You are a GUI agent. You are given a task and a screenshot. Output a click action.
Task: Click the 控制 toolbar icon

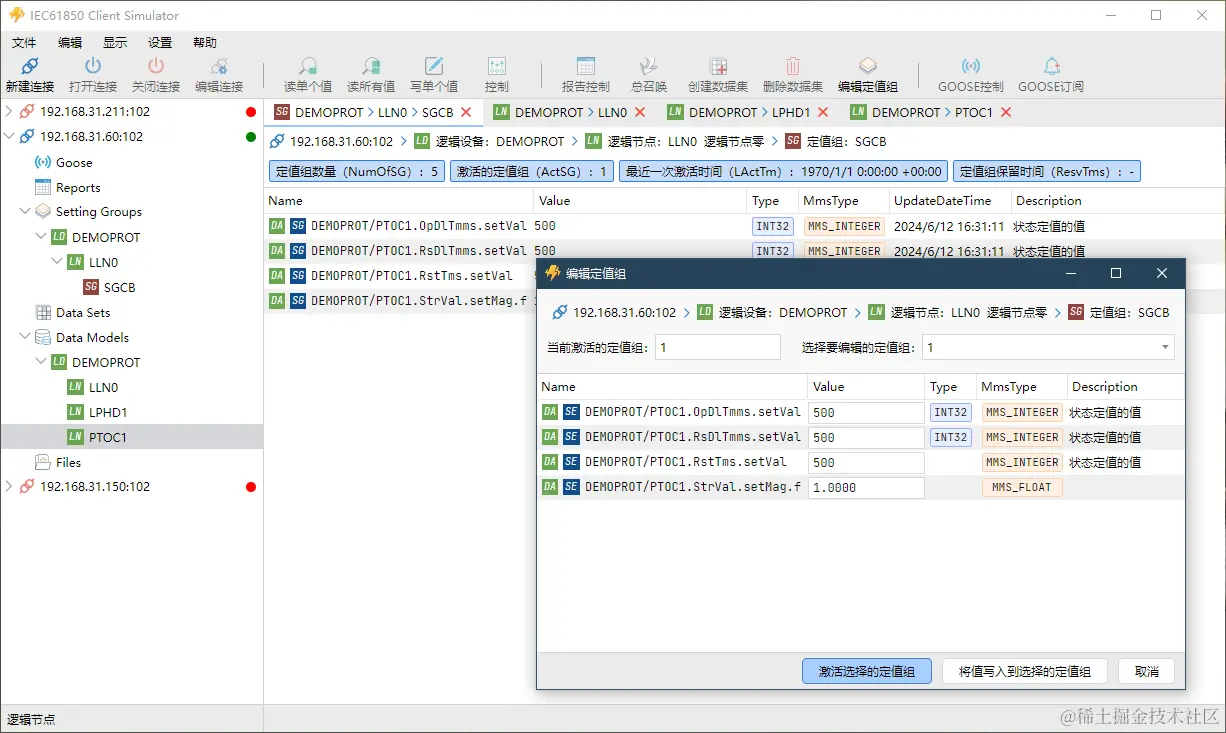click(x=497, y=67)
